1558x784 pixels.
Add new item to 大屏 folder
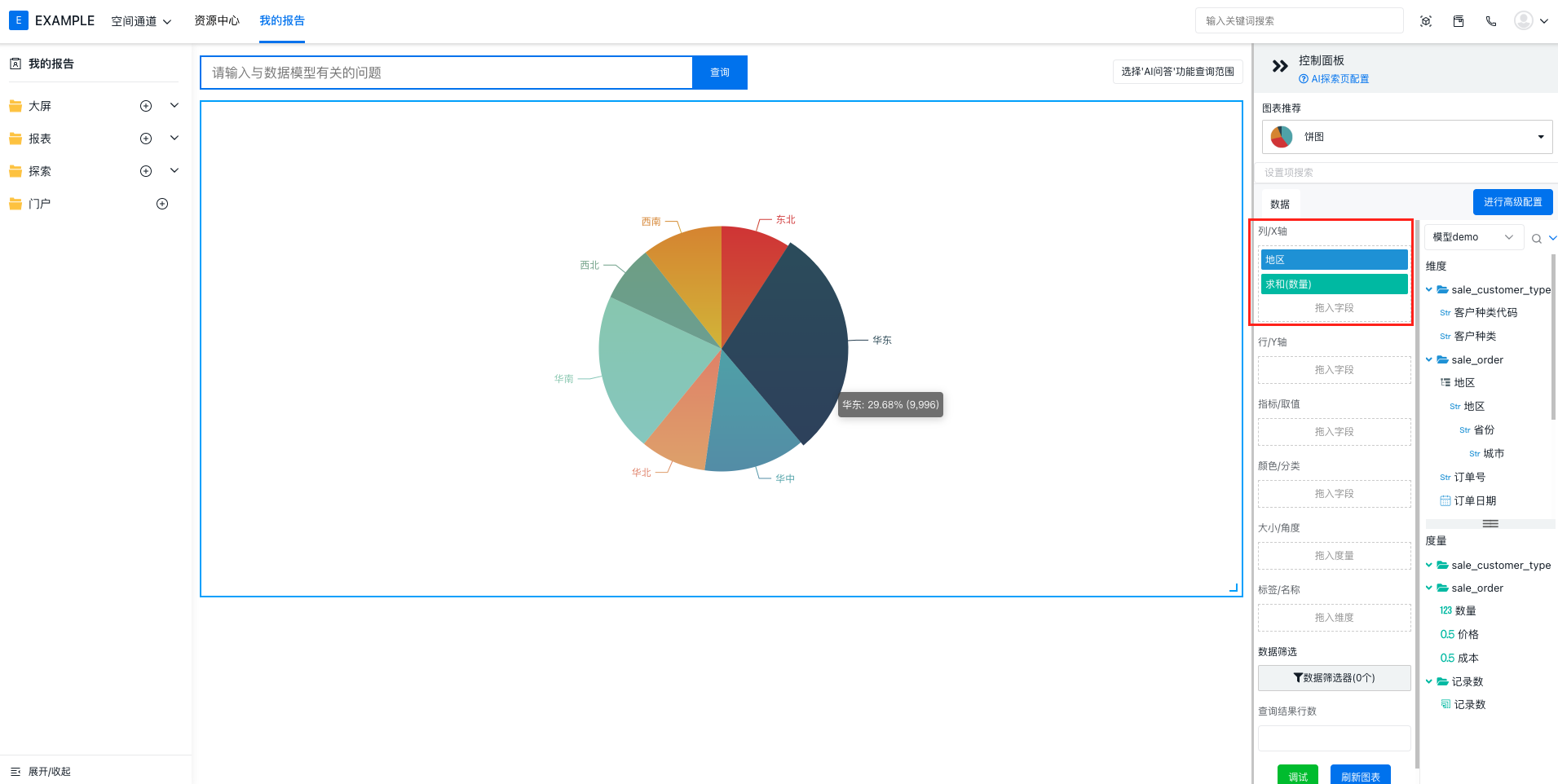(x=146, y=106)
